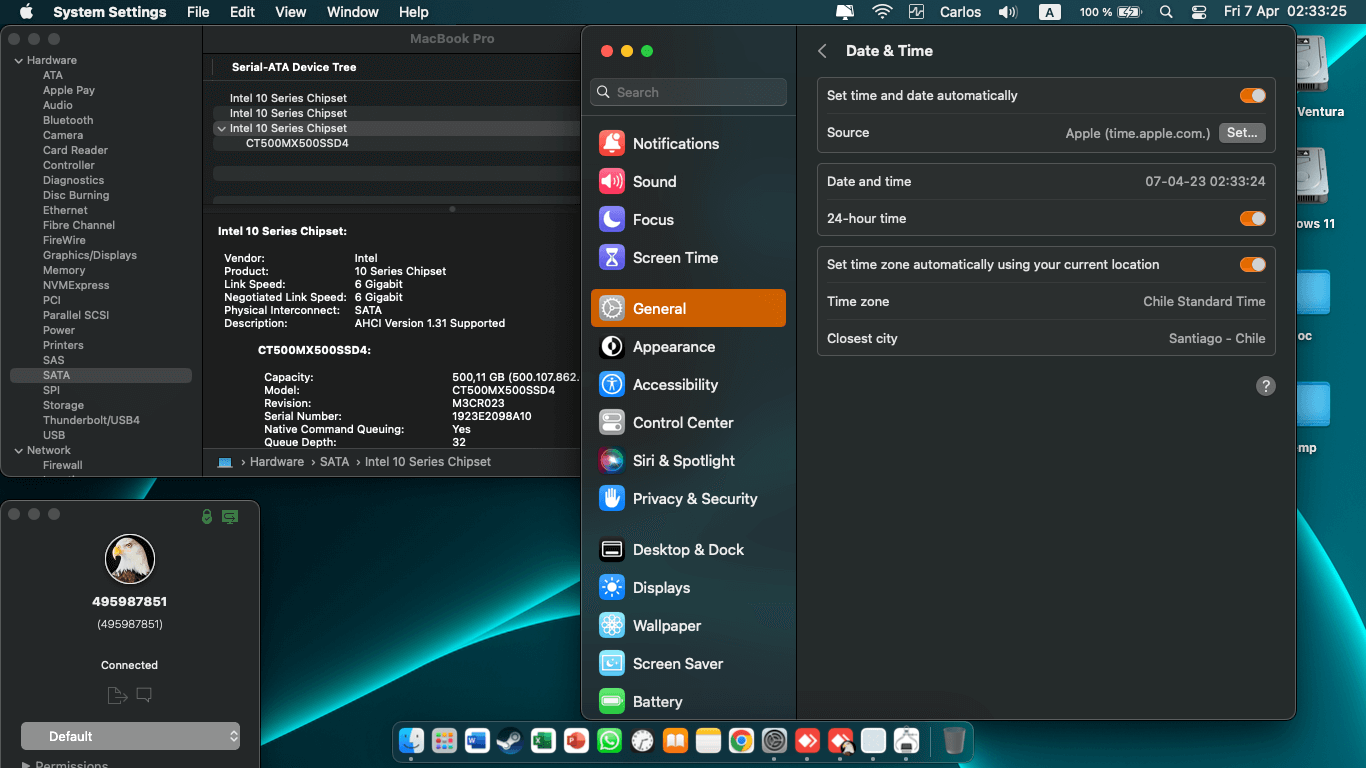Screen dimensions: 1366x768
Task: Open Spotlight search in menu bar
Action: (1166, 12)
